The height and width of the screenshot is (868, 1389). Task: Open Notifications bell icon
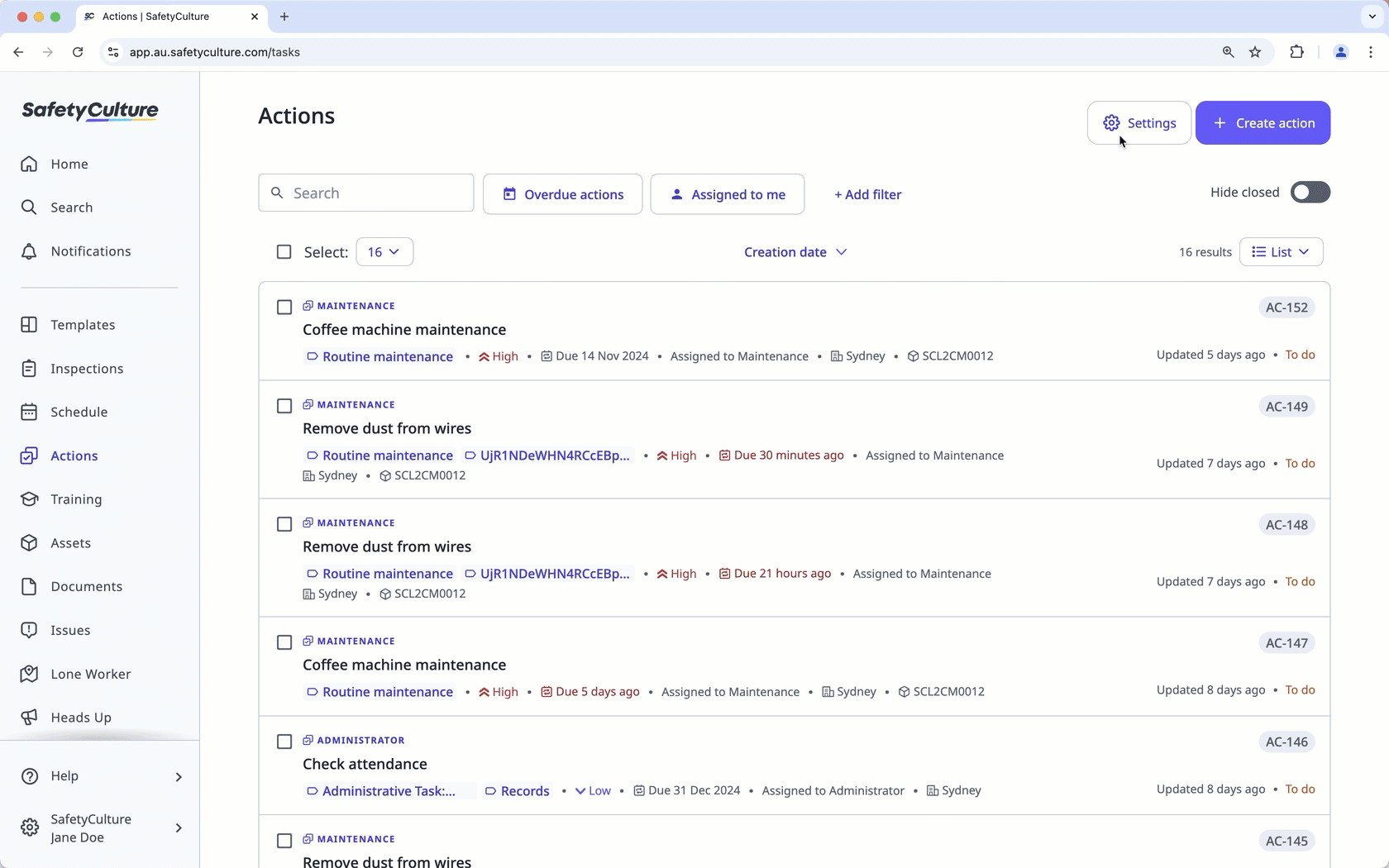29,251
